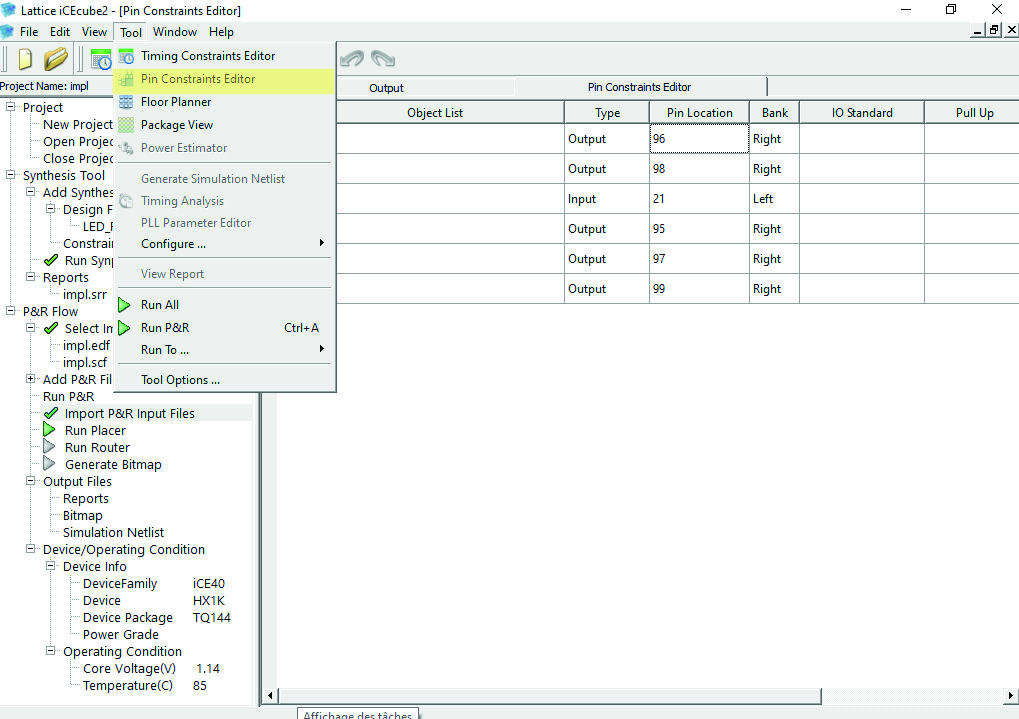Collapse the Device/Operating Condition node

click(31, 549)
